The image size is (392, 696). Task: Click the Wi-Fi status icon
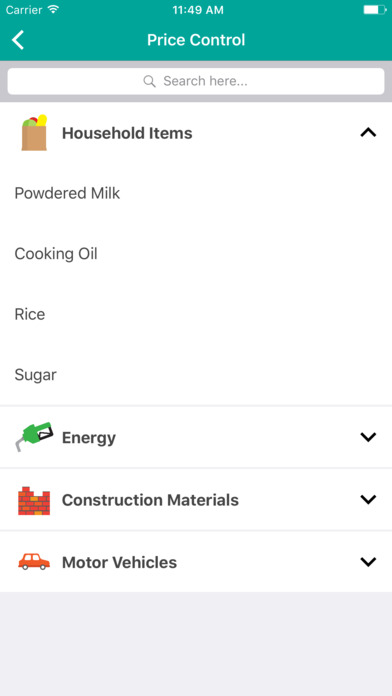[x=54, y=10]
